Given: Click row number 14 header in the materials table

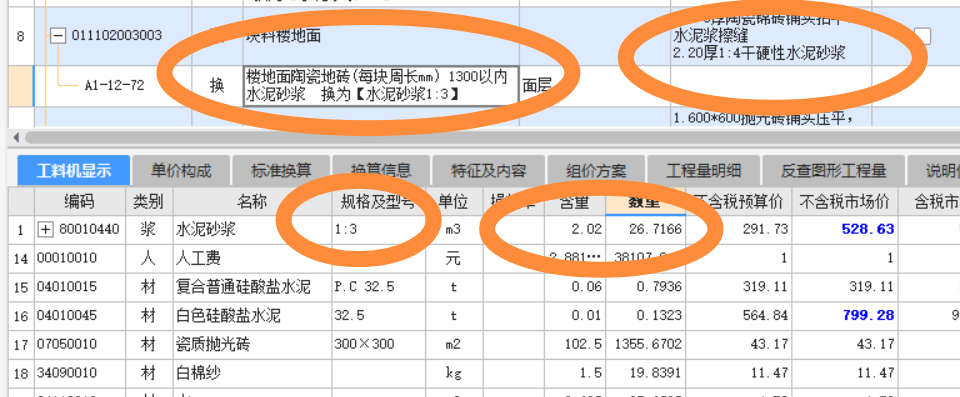Looking at the screenshot, I should [21, 259].
